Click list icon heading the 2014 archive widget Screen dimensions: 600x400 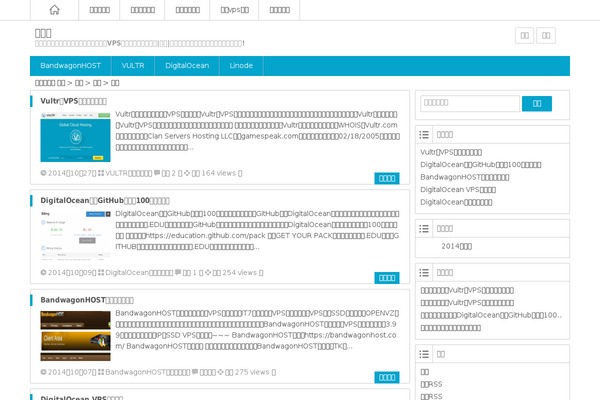click(x=424, y=229)
